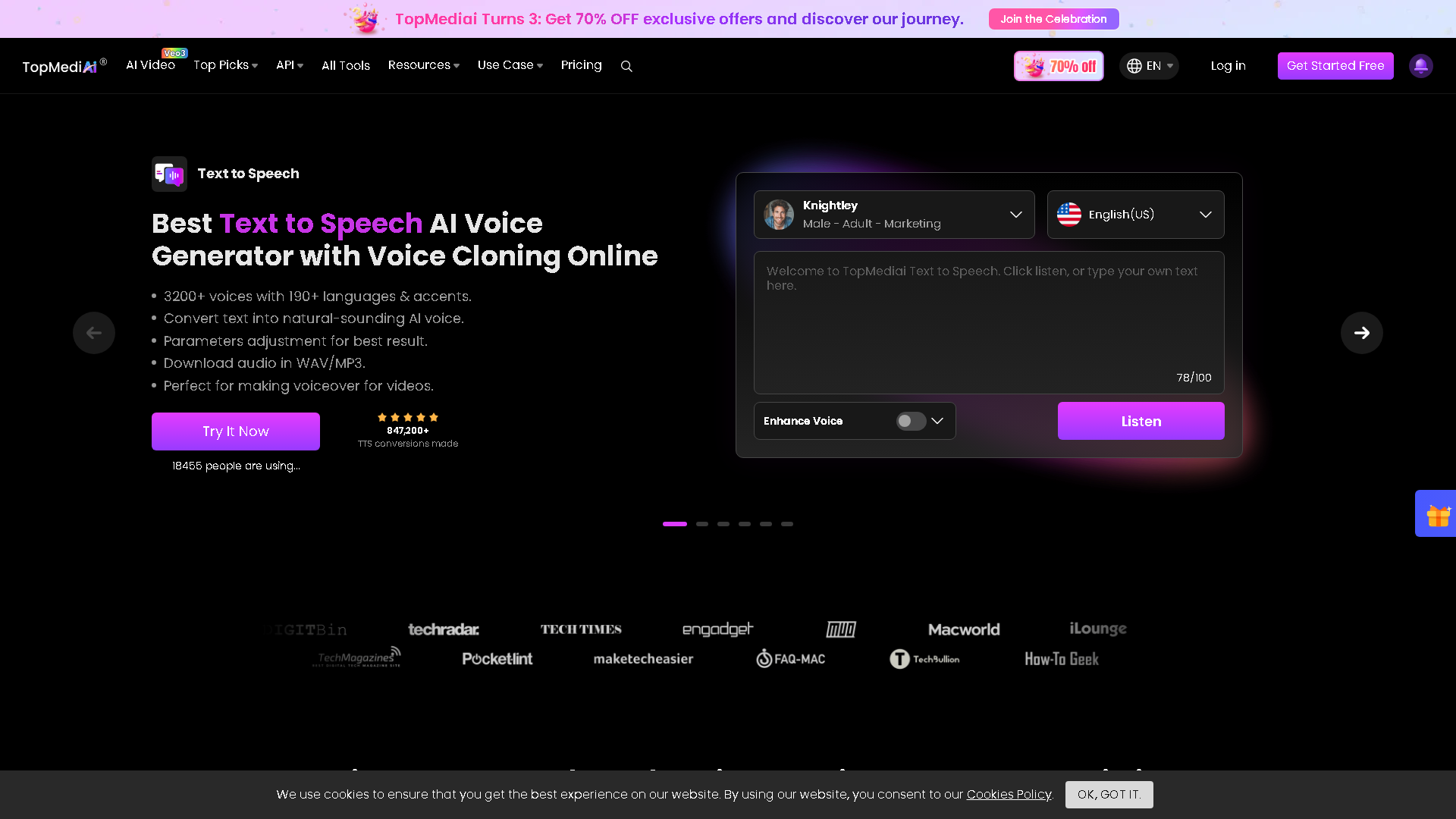
Task: Click the TECH TIMES logo
Action: click(x=581, y=629)
